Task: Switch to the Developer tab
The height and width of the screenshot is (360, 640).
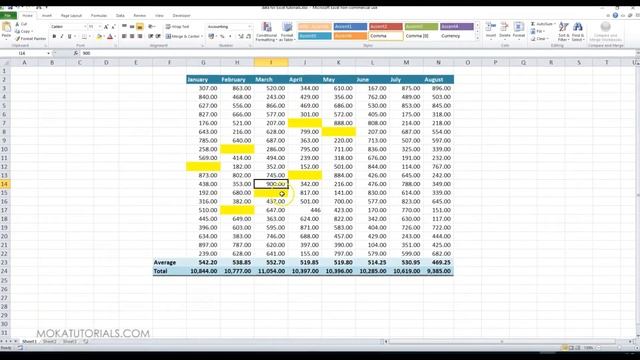Action: click(x=182, y=16)
